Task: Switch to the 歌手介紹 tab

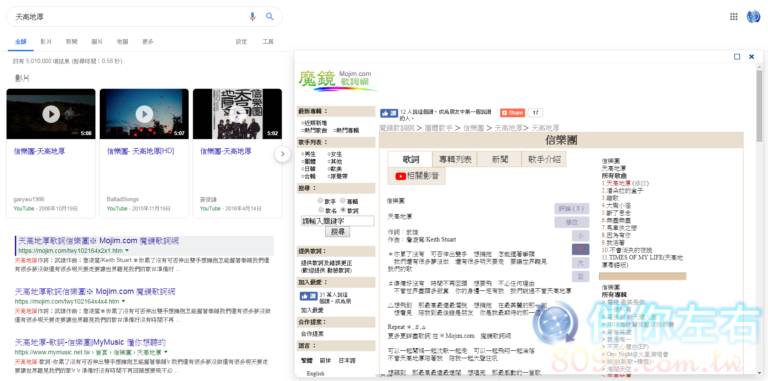Action: tap(544, 159)
